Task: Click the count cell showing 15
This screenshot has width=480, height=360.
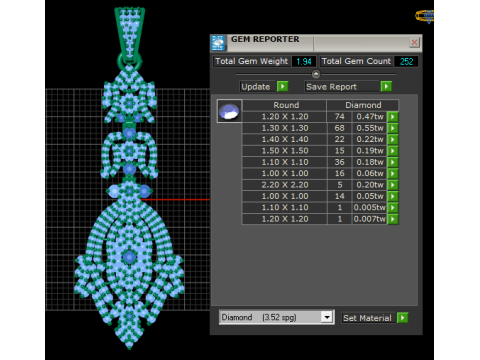Action: pos(339,151)
